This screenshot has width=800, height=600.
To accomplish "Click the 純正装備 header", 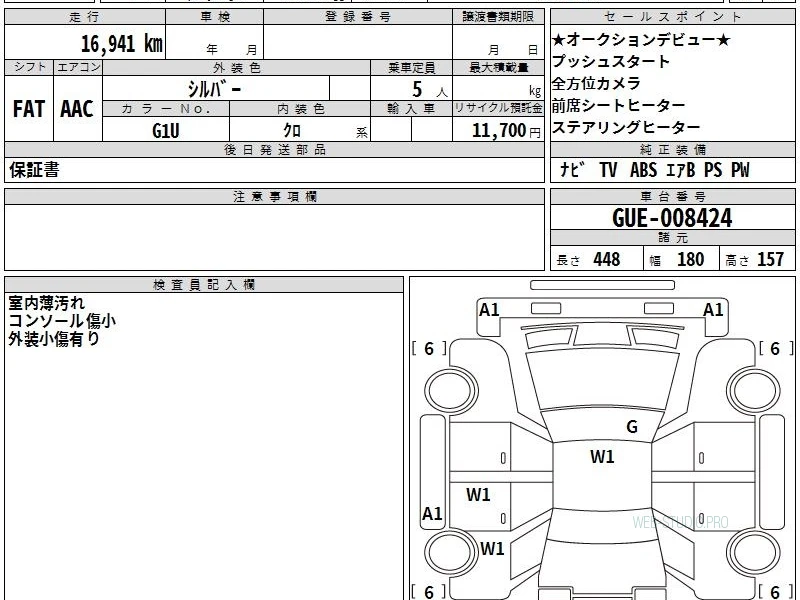I will (x=672, y=149).
